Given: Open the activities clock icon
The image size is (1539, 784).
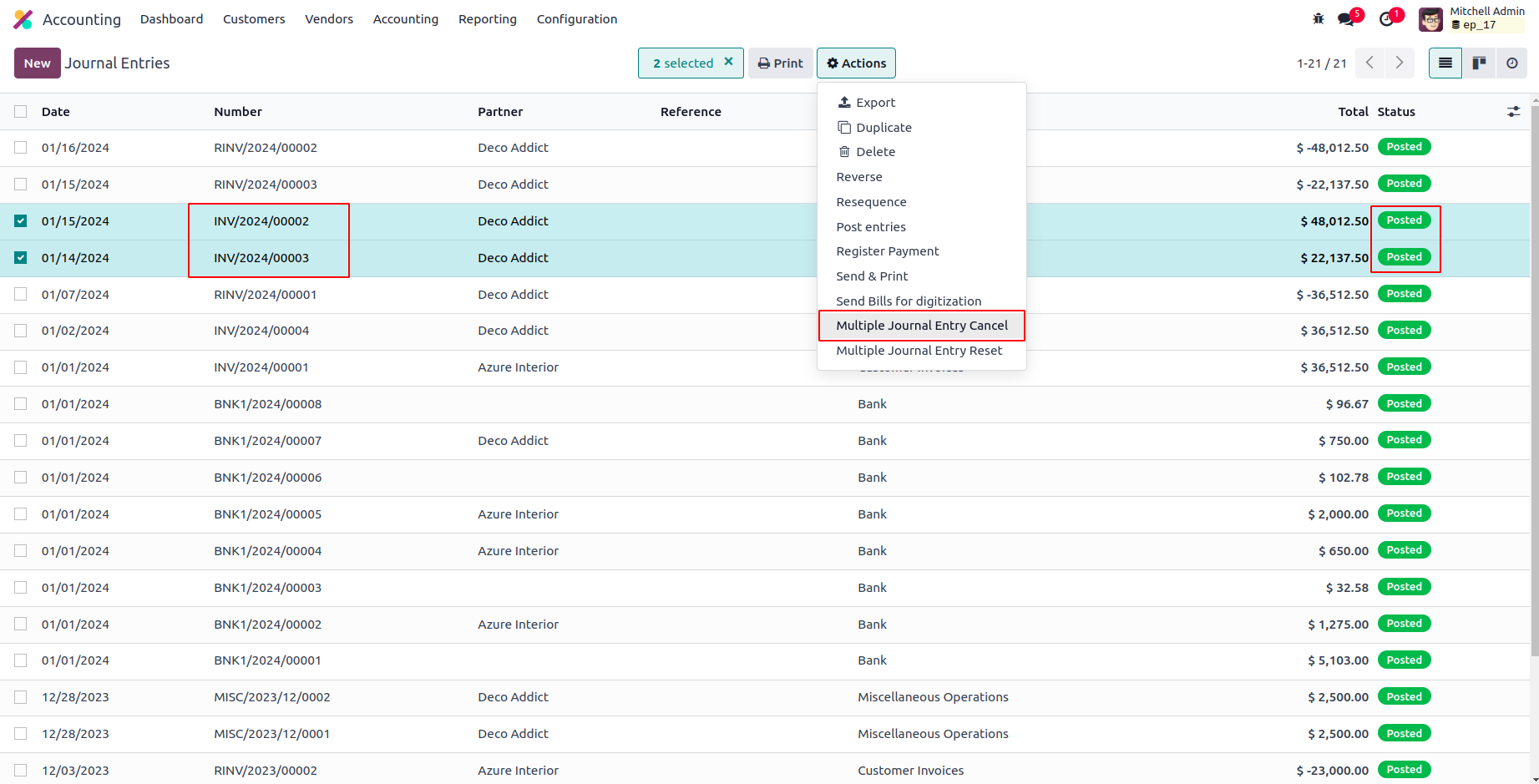Looking at the screenshot, I should click(x=1387, y=18).
